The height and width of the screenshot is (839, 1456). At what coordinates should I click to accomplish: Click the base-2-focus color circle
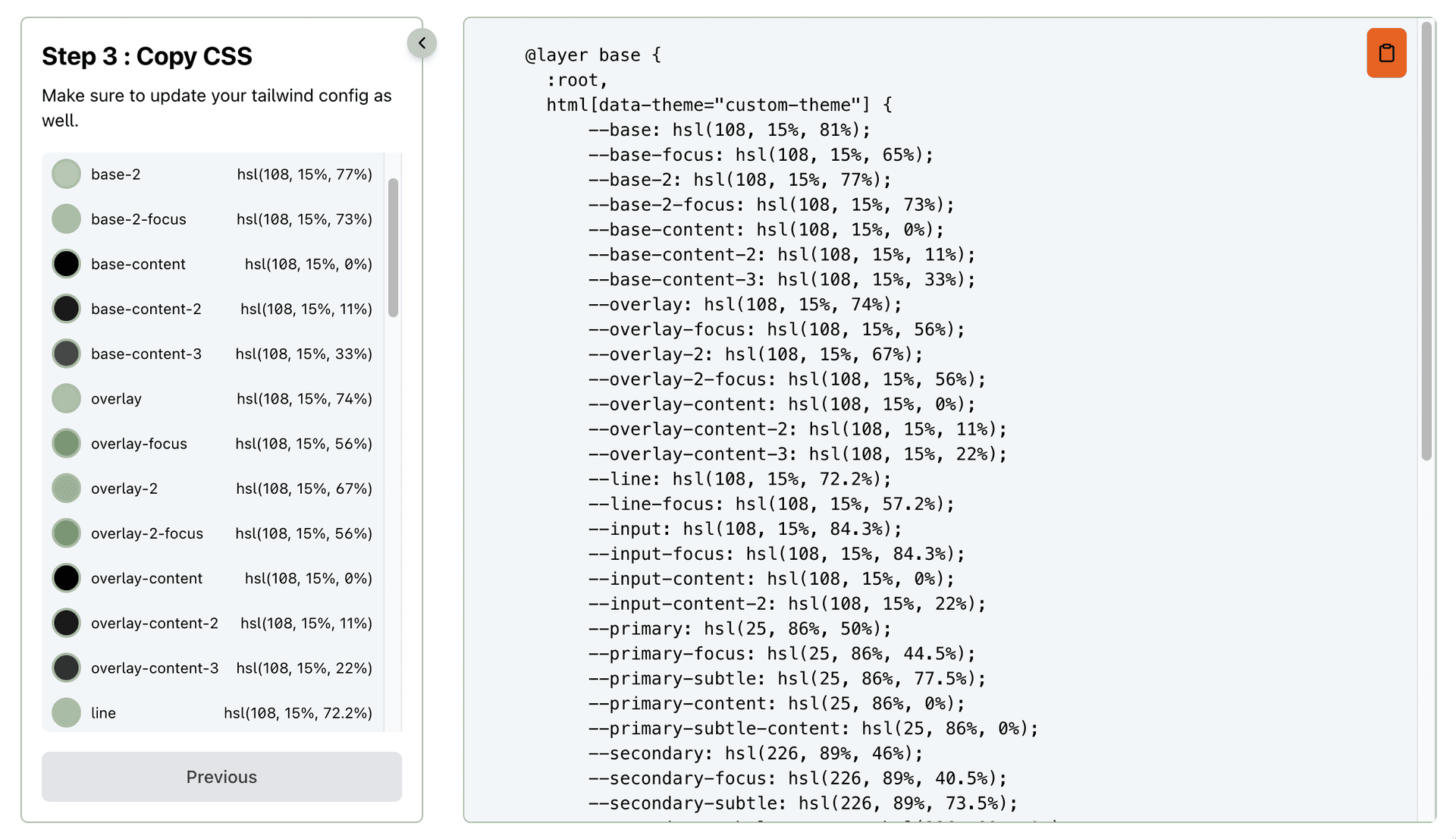pyautogui.click(x=67, y=219)
